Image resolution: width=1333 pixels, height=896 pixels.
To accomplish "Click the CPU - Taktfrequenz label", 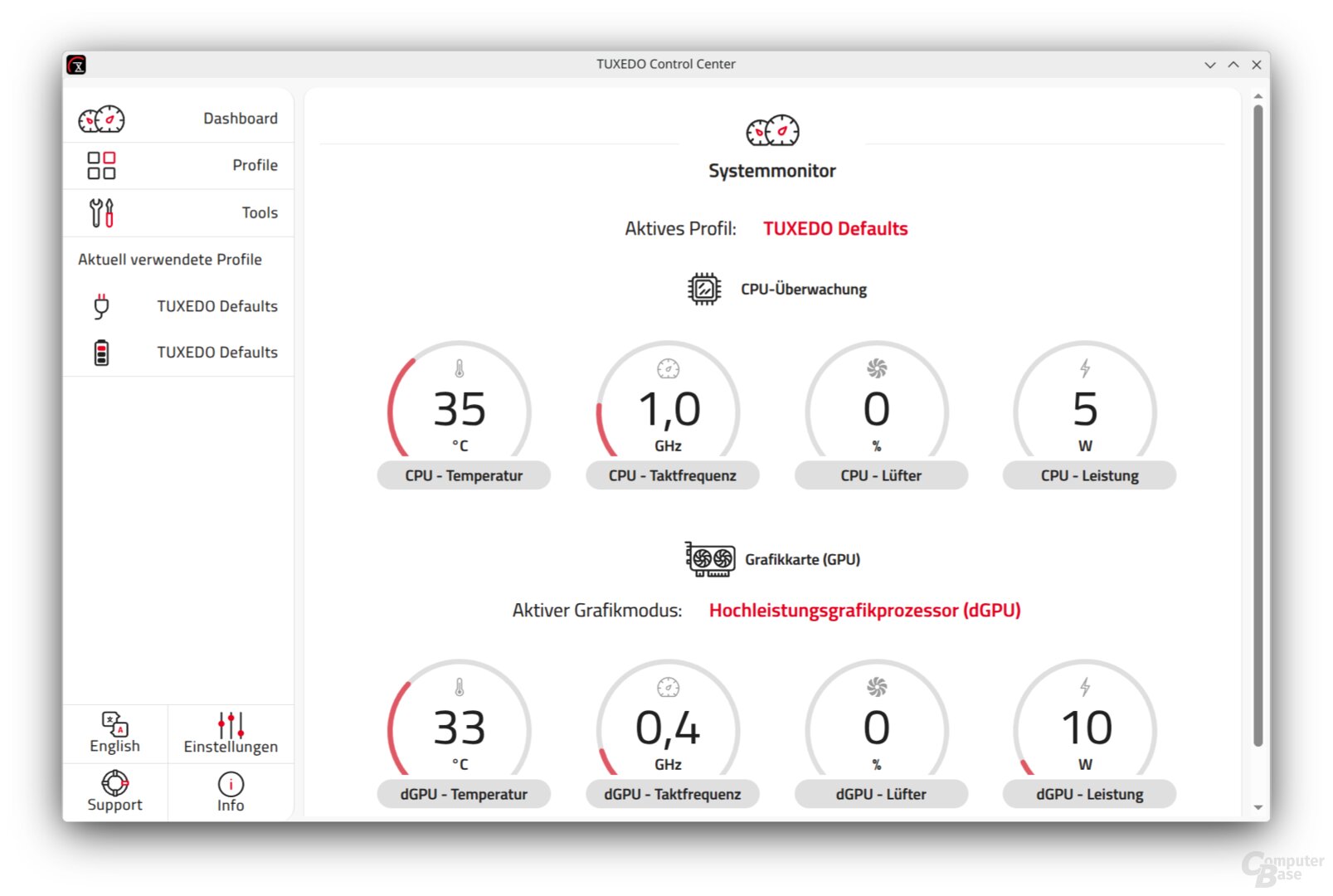I will (673, 475).
